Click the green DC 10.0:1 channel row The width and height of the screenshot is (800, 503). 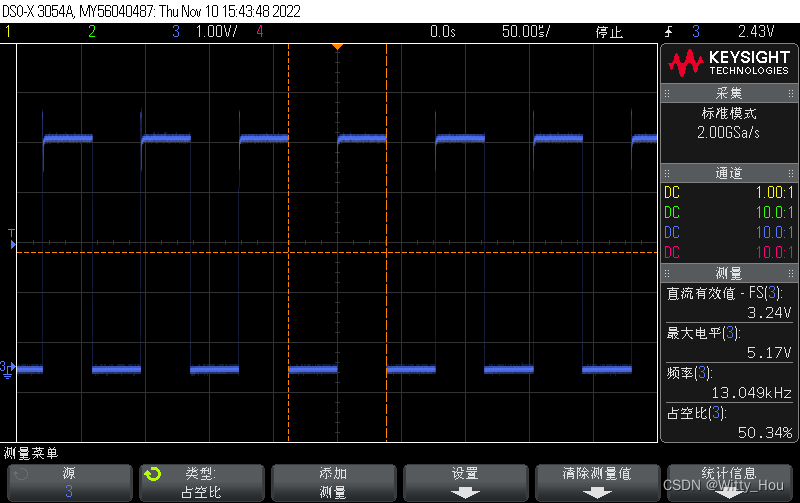pos(729,213)
